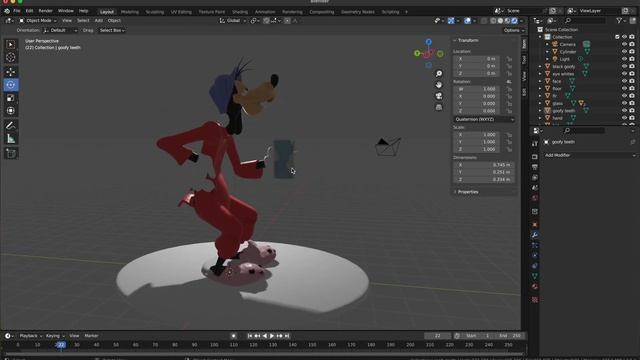The image size is (640, 360).
Task: Switch to the Animation workspace tab
Action: click(x=265, y=12)
